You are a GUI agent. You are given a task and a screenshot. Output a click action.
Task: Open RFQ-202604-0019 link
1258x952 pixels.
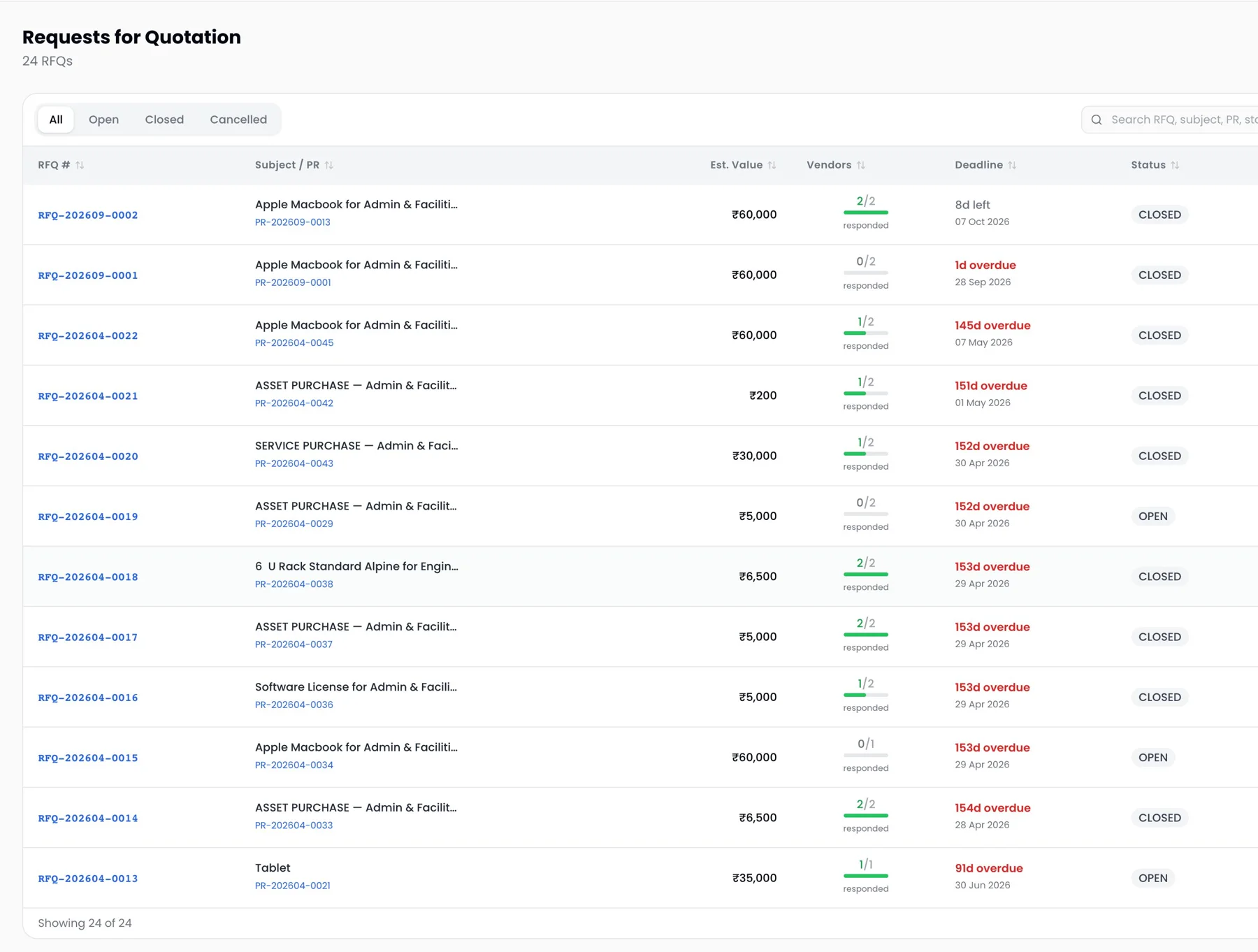tap(88, 517)
